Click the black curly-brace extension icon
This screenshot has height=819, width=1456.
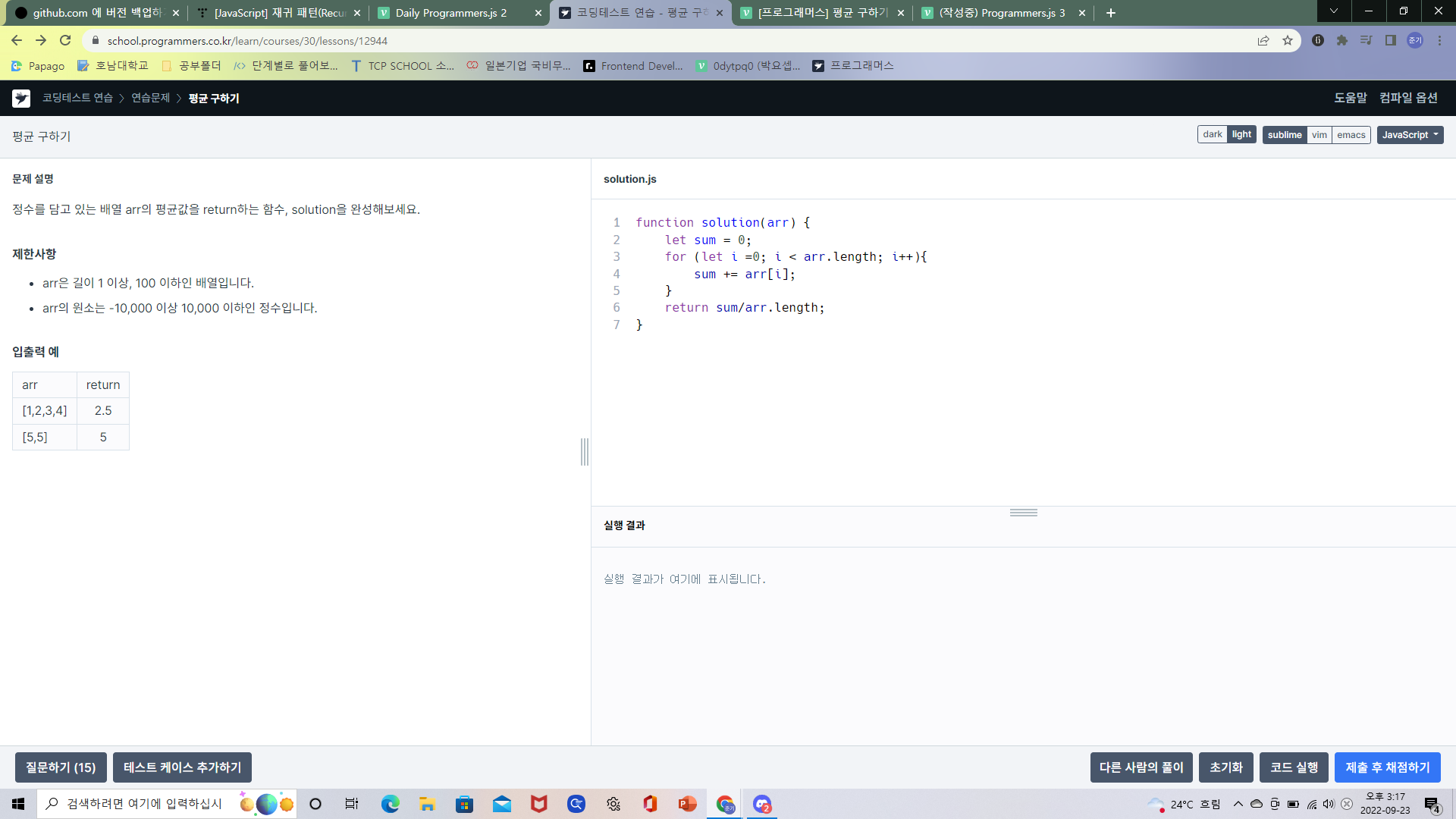coord(1318,40)
